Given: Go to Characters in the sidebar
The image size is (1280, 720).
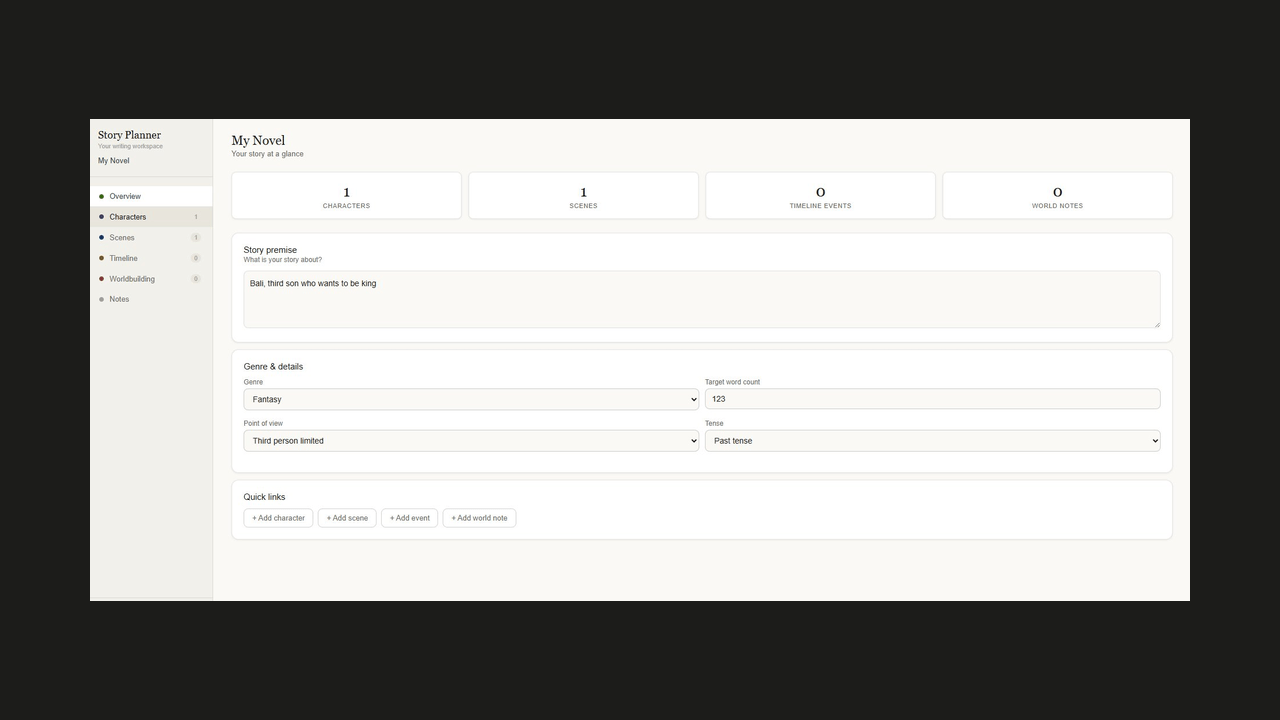Looking at the screenshot, I should point(151,217).
